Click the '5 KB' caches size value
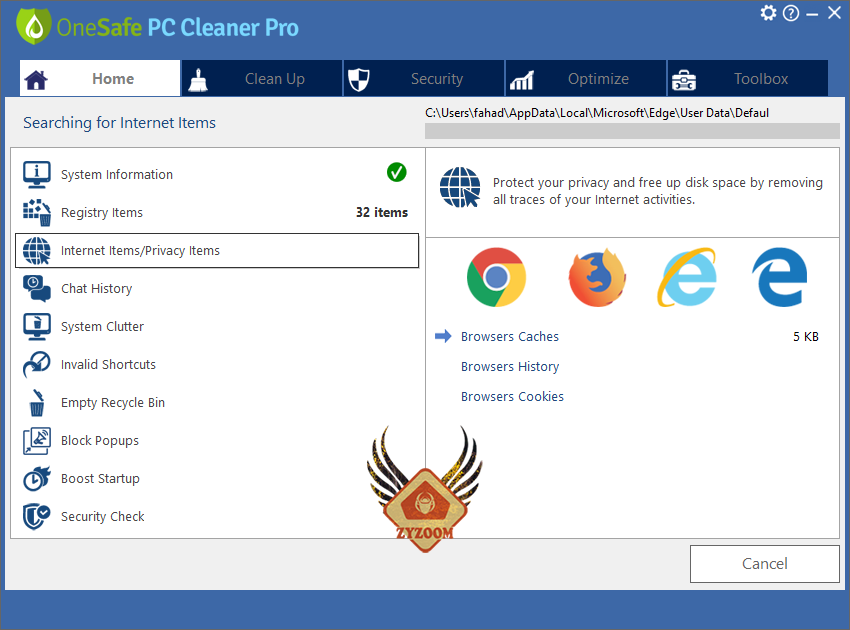This screenshot has height=630, width=850. pyautogui.click(x=806, y=337)
